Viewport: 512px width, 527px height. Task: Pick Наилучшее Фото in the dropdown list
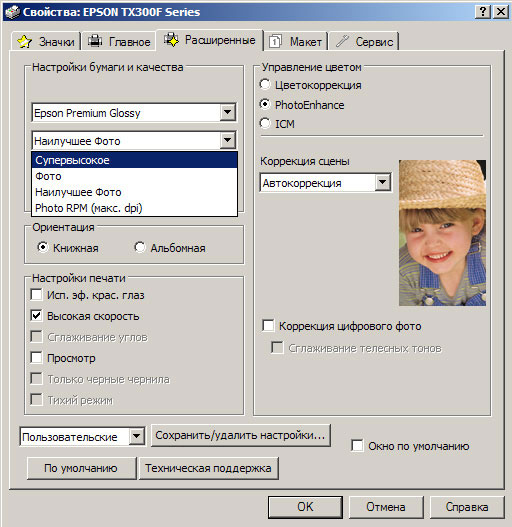tap(134, 192)
